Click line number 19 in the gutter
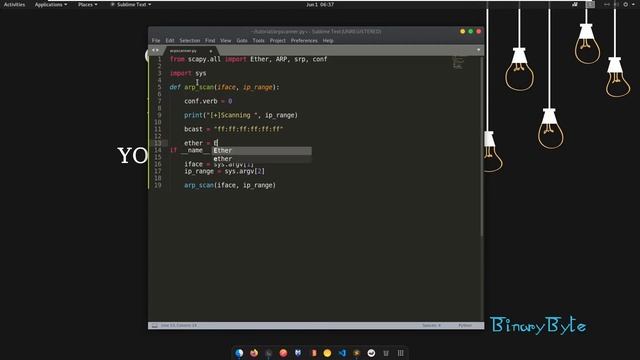640x360 pixels. 158,185
